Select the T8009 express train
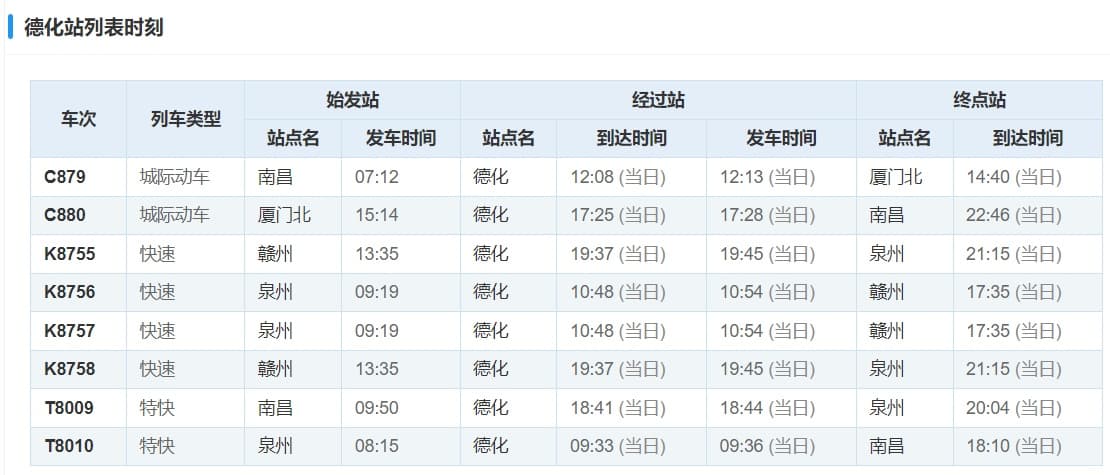1110x475 pixels. click(x=70, y=407)
